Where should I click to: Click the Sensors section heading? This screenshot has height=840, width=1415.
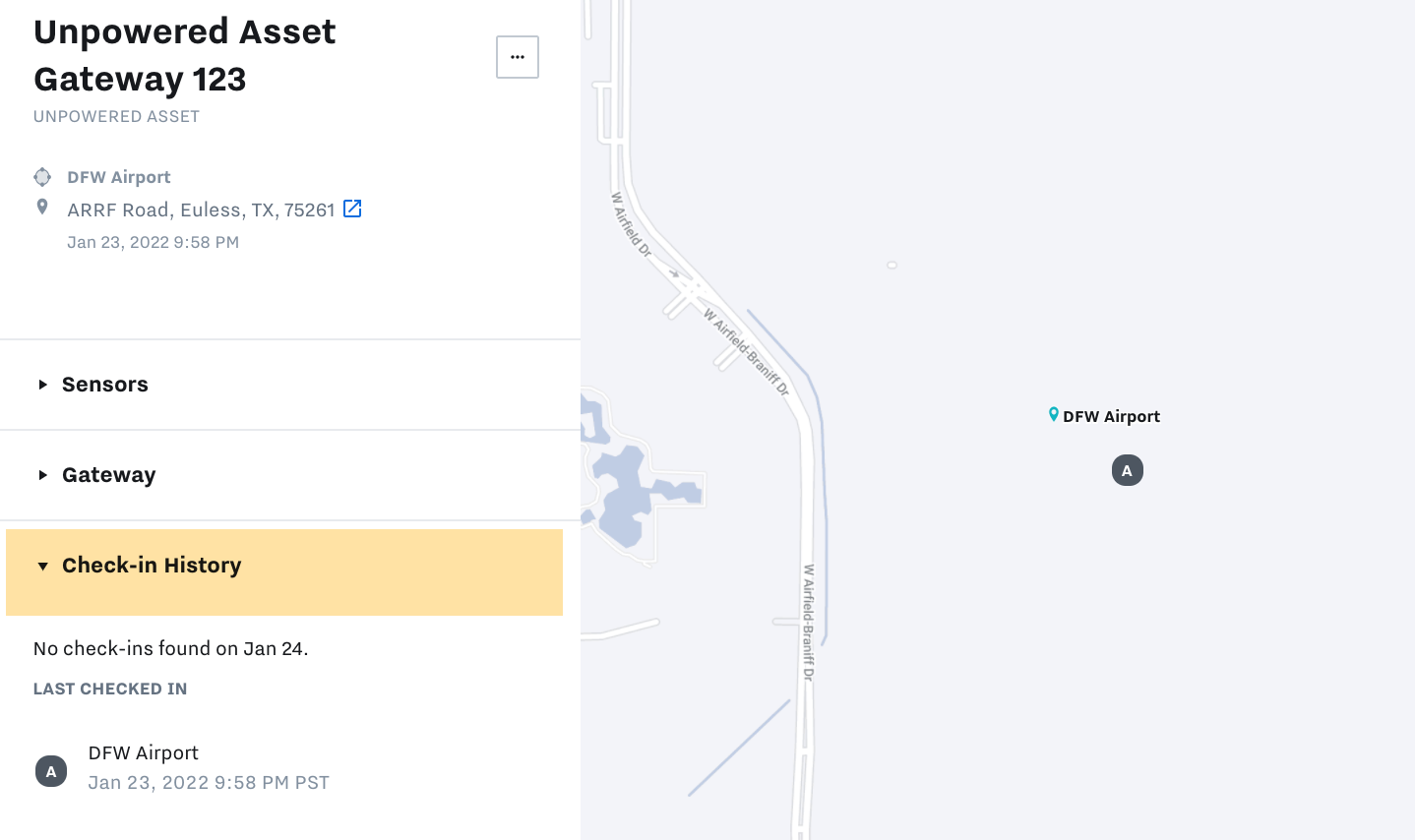pyautogui.click(x=105, y=385)
